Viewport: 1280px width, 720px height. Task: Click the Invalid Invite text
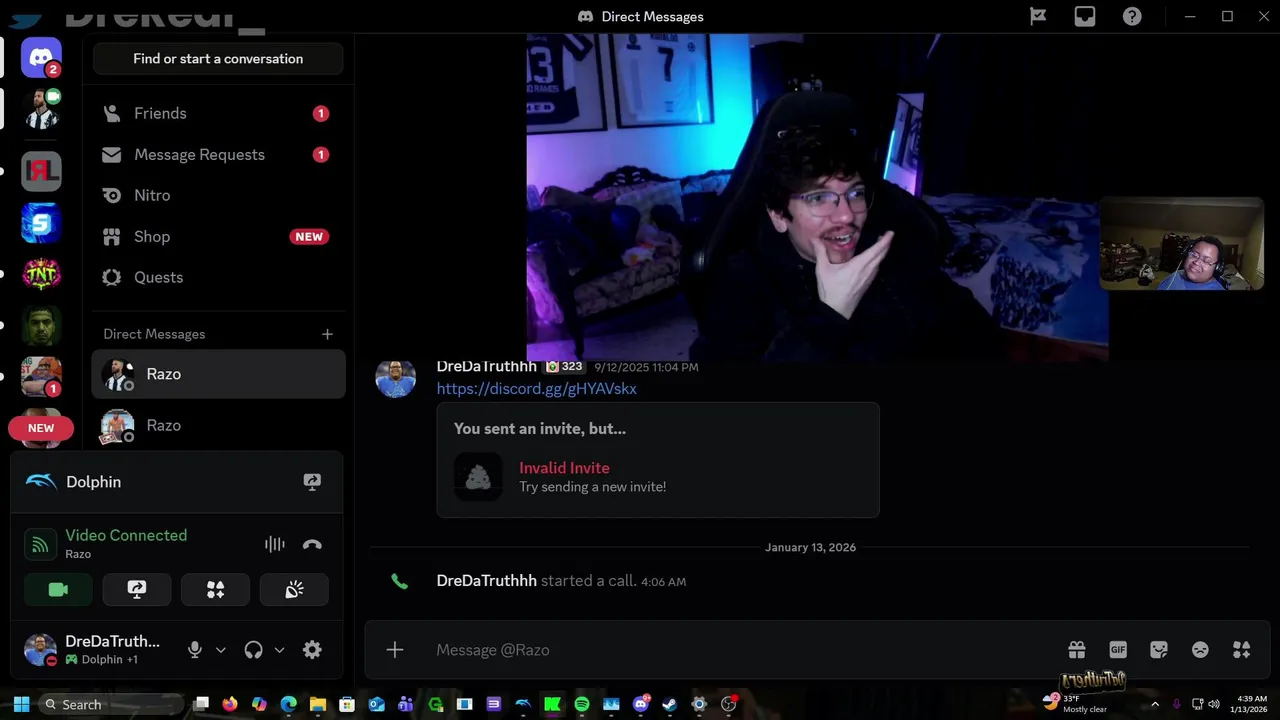click(x=564, y=468)
